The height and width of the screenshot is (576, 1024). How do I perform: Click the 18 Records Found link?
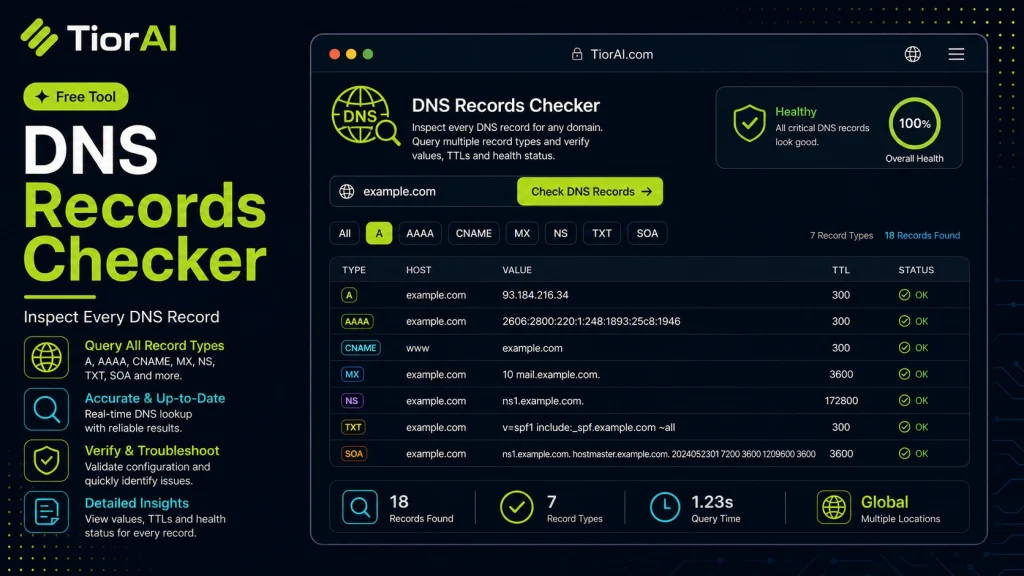point(922,235)
